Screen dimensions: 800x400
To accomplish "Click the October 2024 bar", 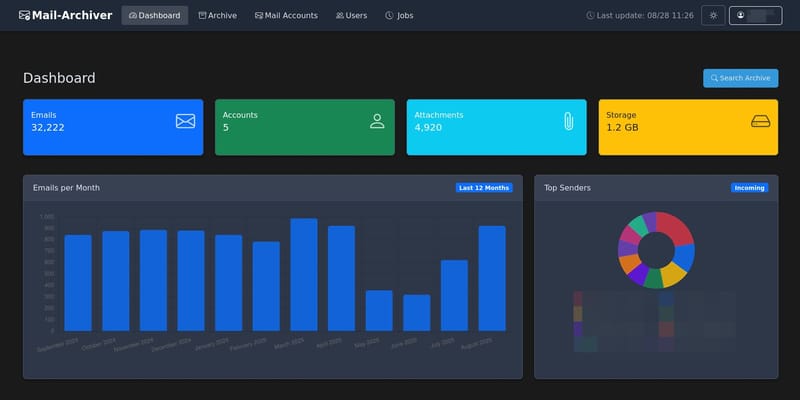I will (x=116, y=281).
